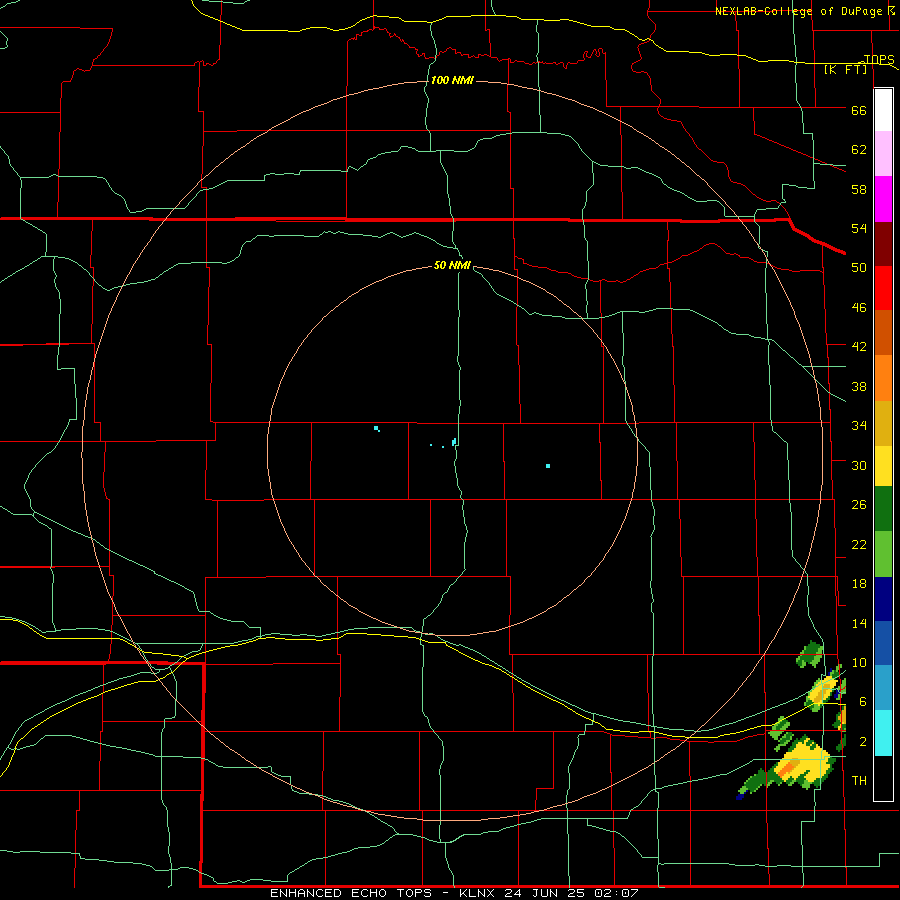This screenshot has height=900, width=900.
Task: Click the '2' legend value
Action: point(863,742)
